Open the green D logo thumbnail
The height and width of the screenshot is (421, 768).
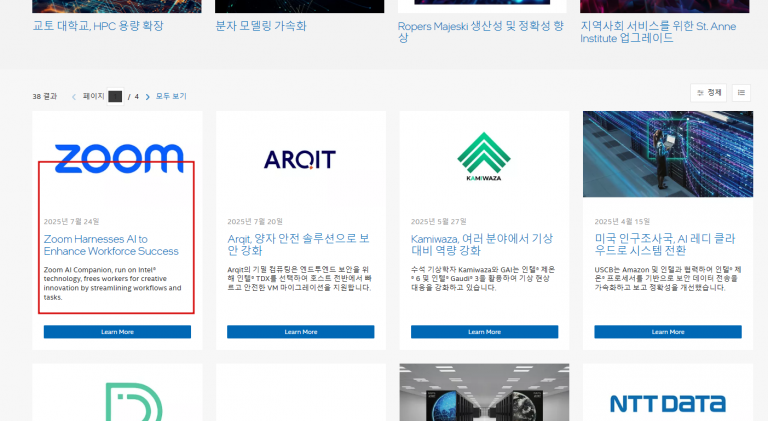point(134,401)
